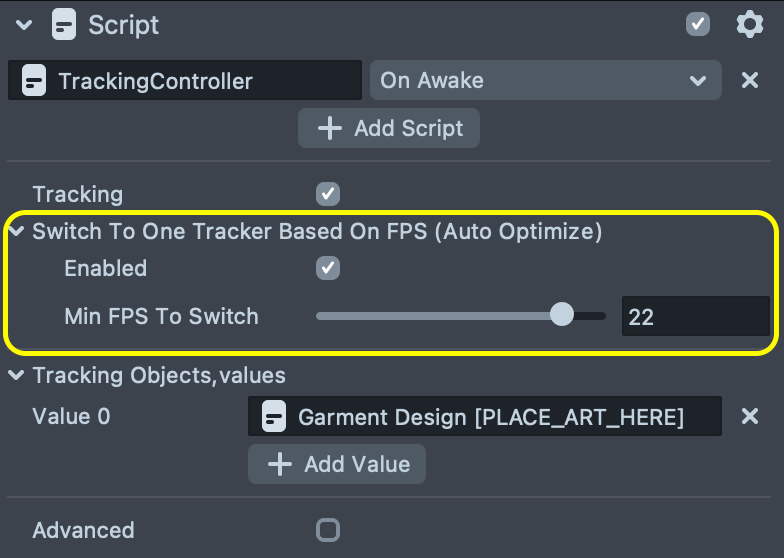Toggle the Script component enabled checkbox
Image resolution: width=784 pixels, height=558 pixels.
coord(698,24)
